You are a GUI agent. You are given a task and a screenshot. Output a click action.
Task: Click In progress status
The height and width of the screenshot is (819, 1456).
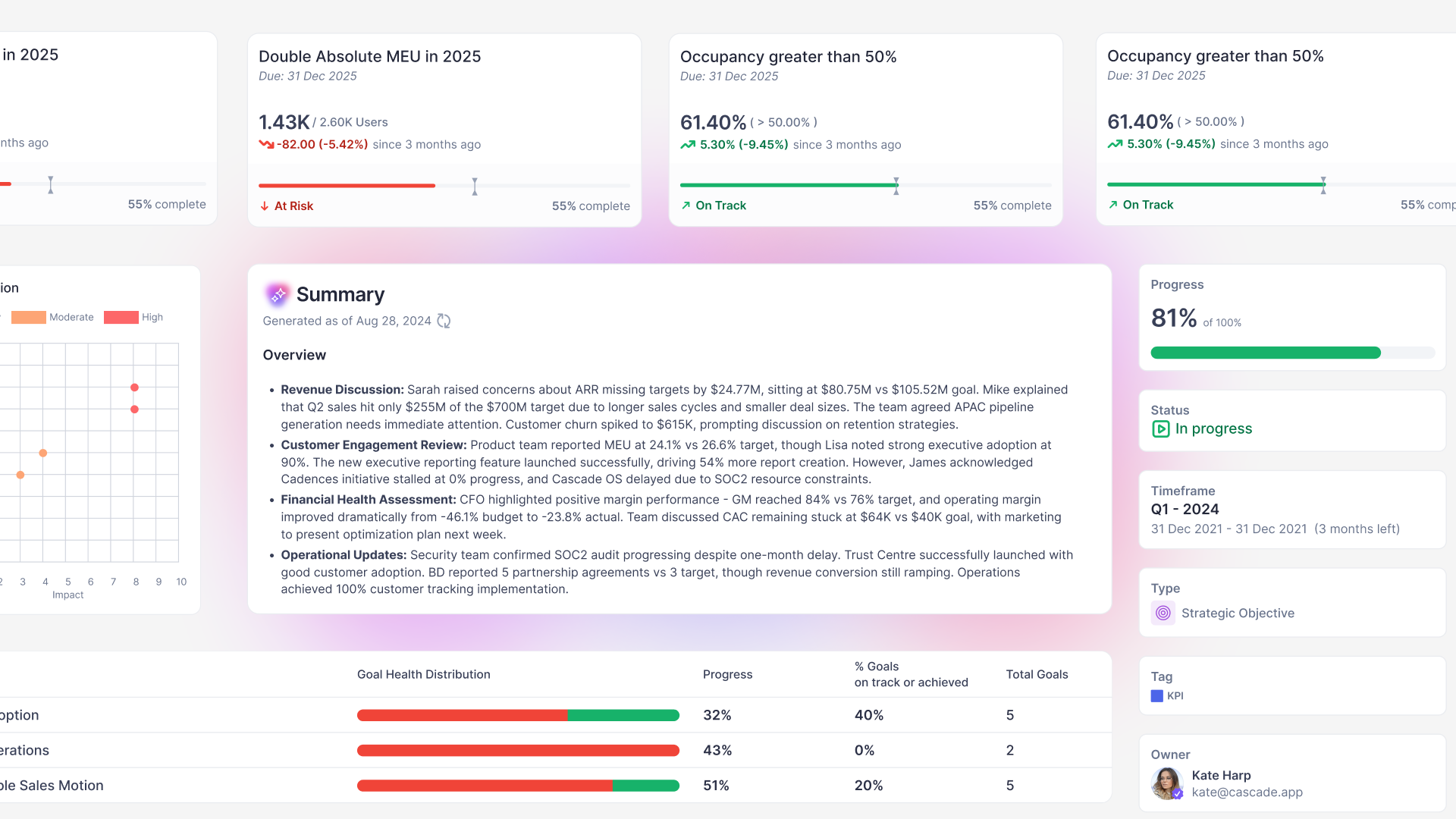(x=1213, y=429)
